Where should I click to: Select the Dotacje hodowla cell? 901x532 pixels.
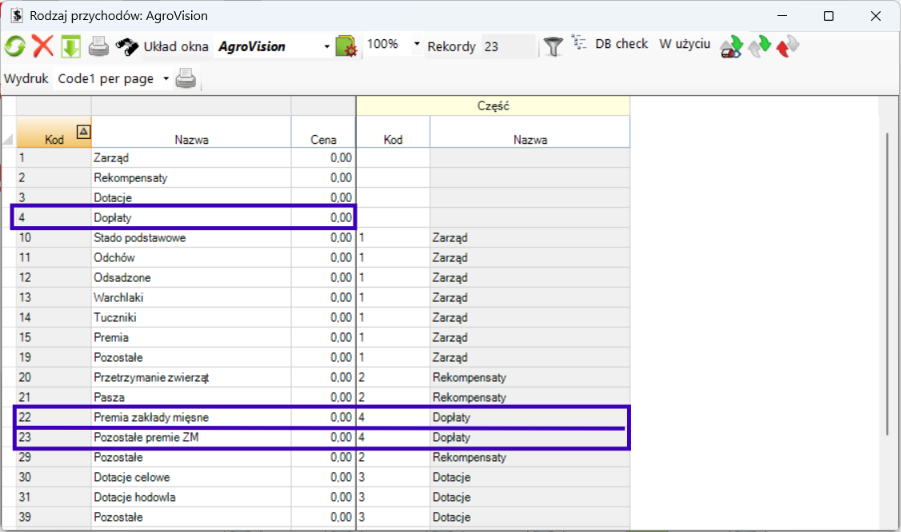click(191, 498)
